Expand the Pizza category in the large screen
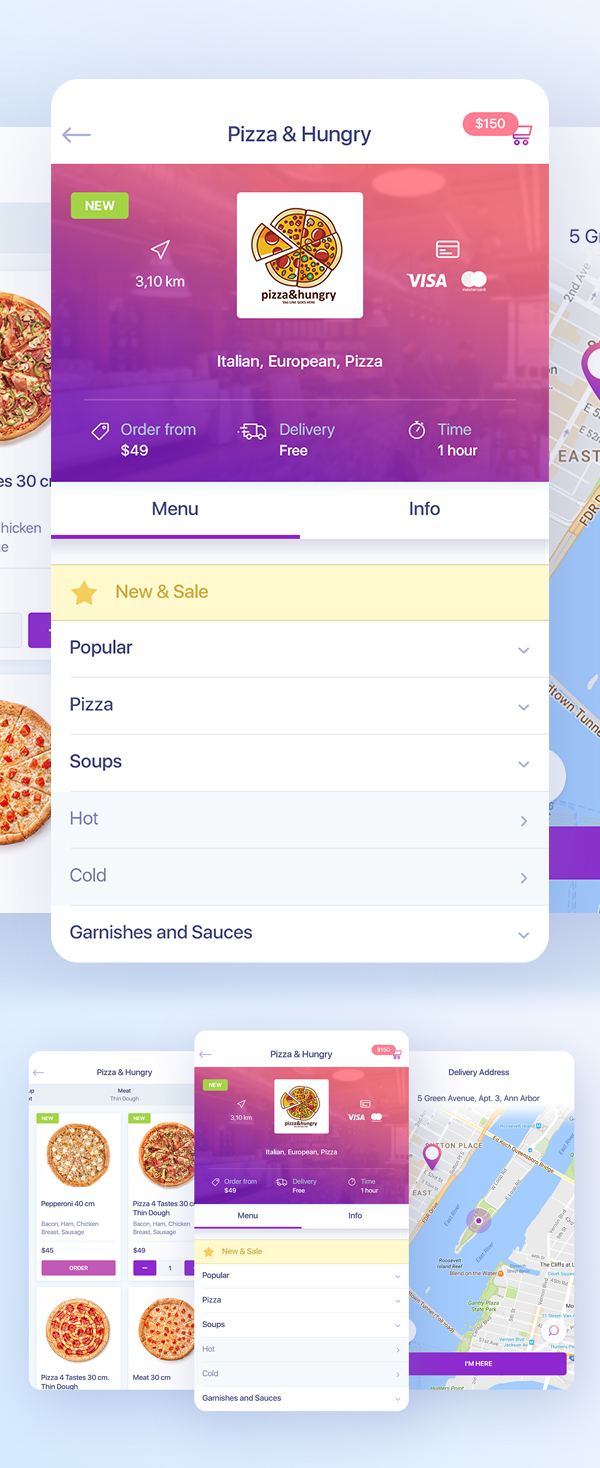 523,707
